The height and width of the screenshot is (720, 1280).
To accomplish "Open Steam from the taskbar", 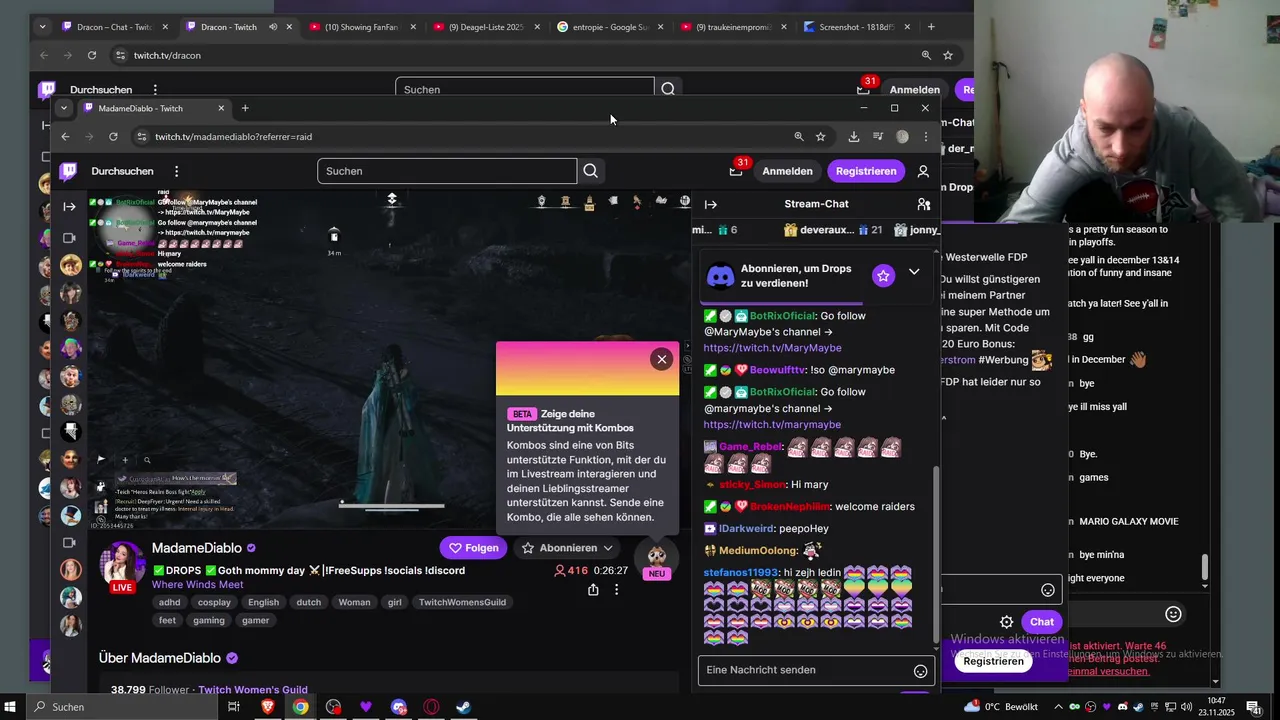I will [x=464, y=707].
